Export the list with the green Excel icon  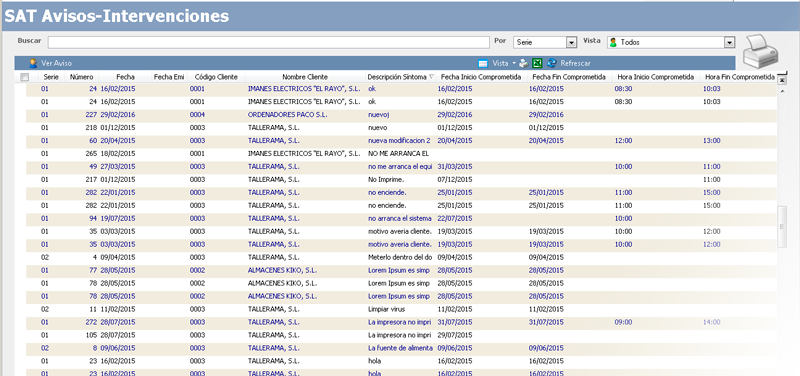537,63
